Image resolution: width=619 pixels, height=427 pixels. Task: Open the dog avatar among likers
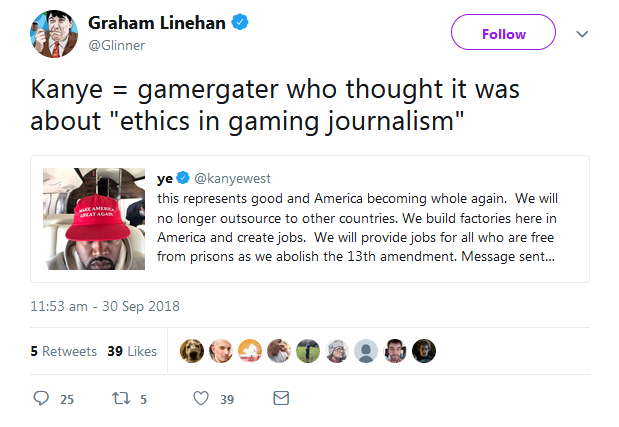(192, 351)
